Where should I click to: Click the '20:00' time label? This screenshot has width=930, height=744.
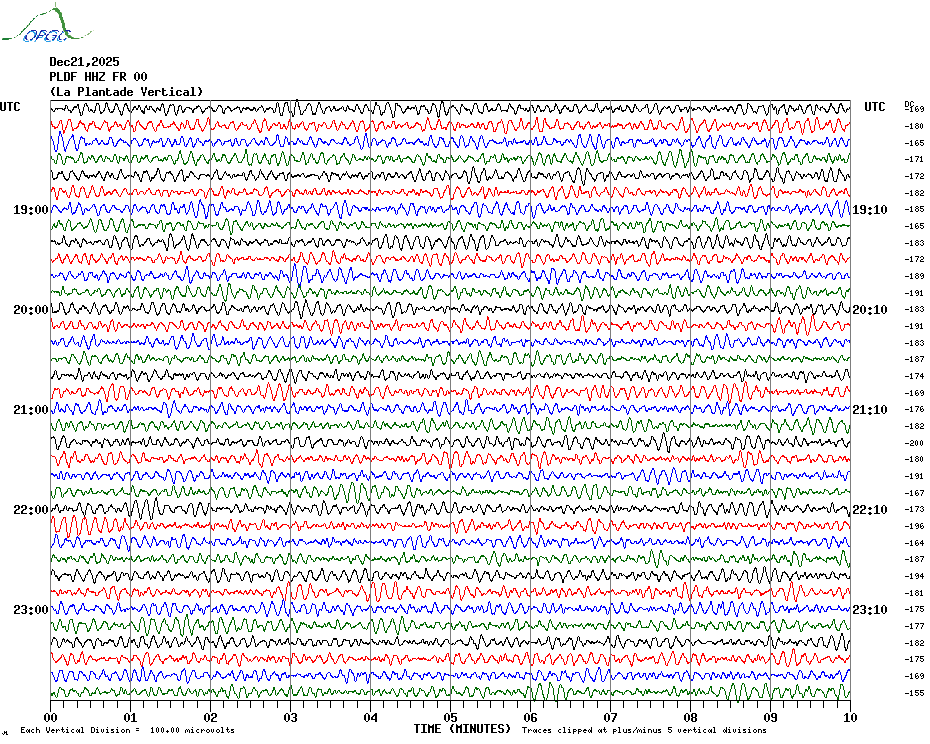31,310
